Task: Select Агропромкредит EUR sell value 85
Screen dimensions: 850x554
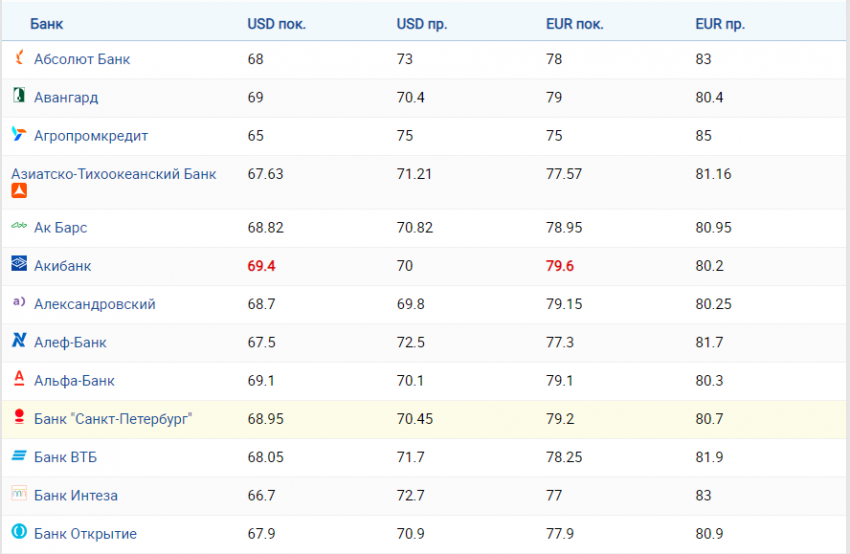Action: click(704, 136)
